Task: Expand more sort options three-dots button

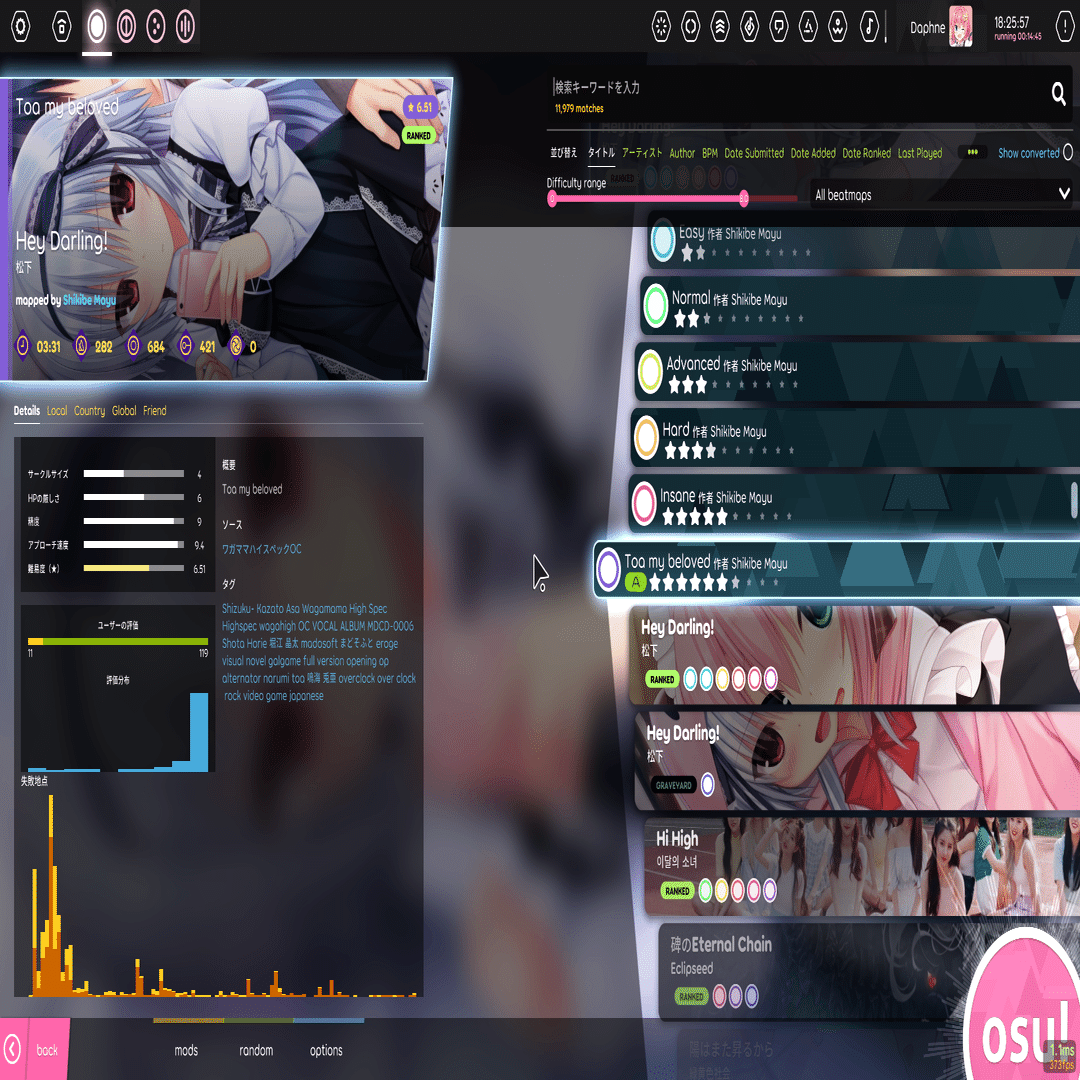Action: [973, 152]
